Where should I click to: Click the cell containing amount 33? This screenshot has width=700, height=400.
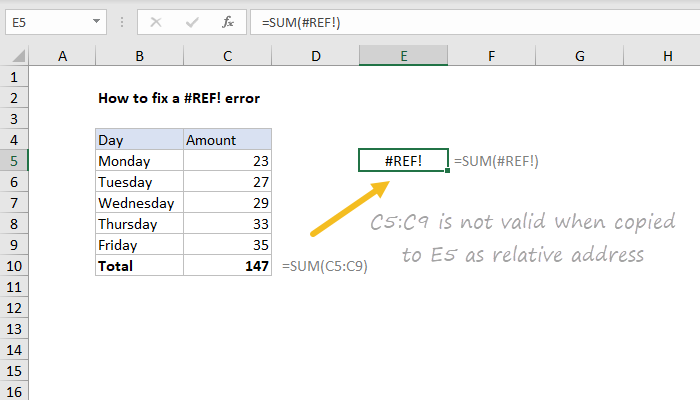[x=227, y=224]
